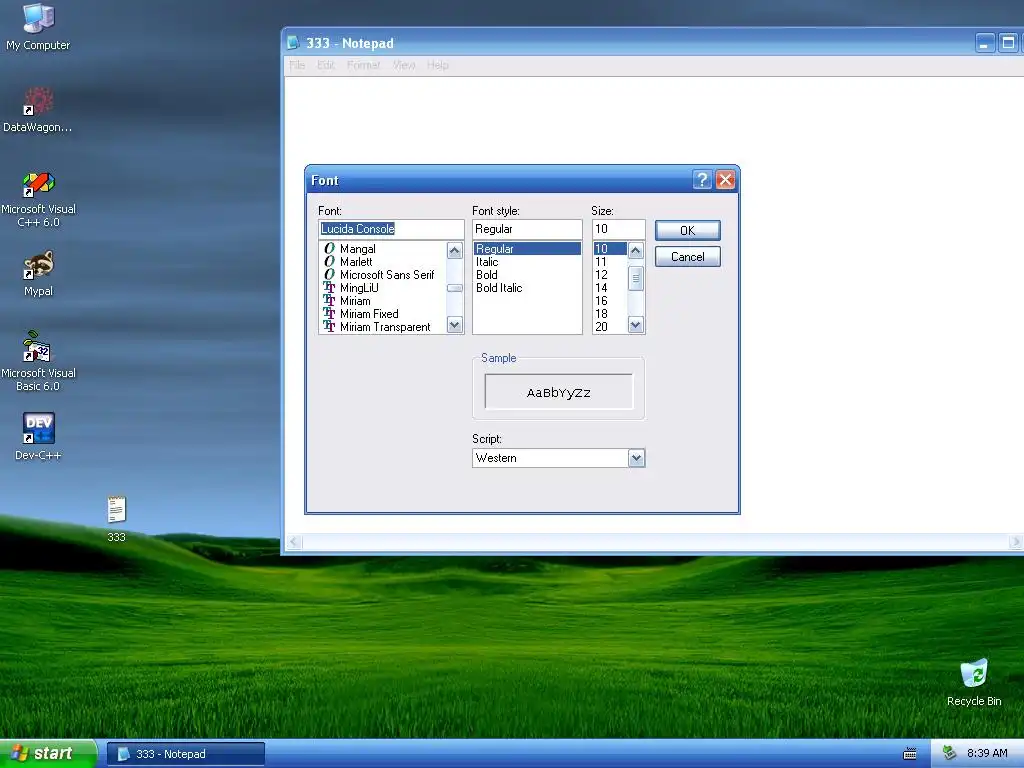Choose Miriam Transparent in the font list
Viewport: 1024px width, 768px height.
click(x=383, y=327)
